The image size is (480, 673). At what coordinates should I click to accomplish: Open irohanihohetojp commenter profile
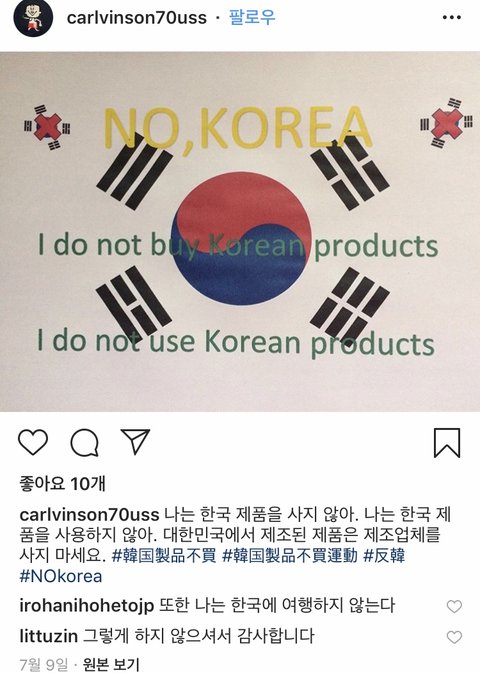click(x=86, y=606)
